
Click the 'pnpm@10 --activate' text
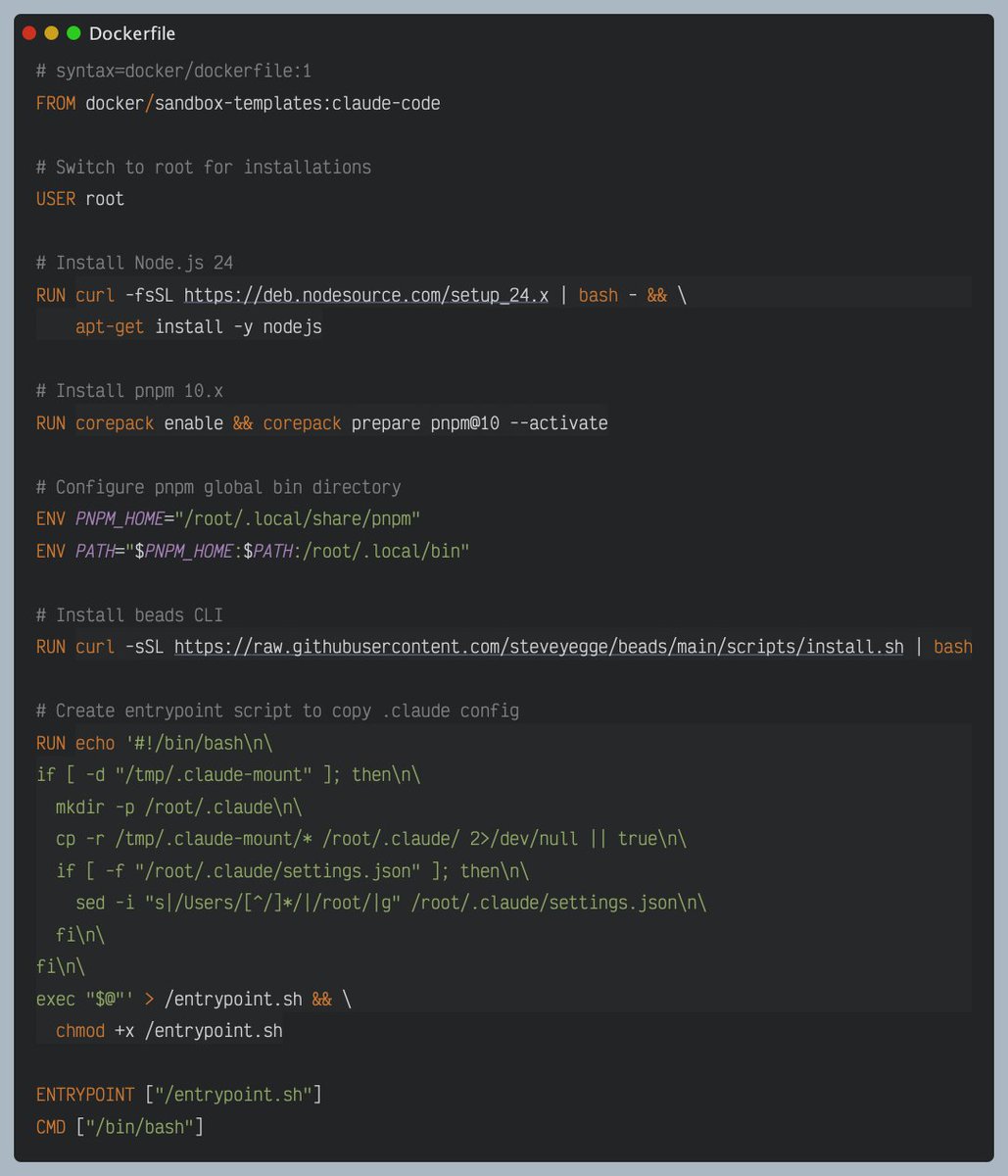tap(519, 423)
